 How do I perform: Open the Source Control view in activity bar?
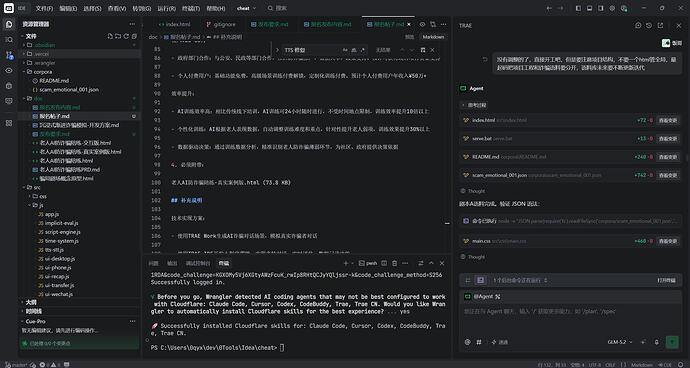point(9,55)
